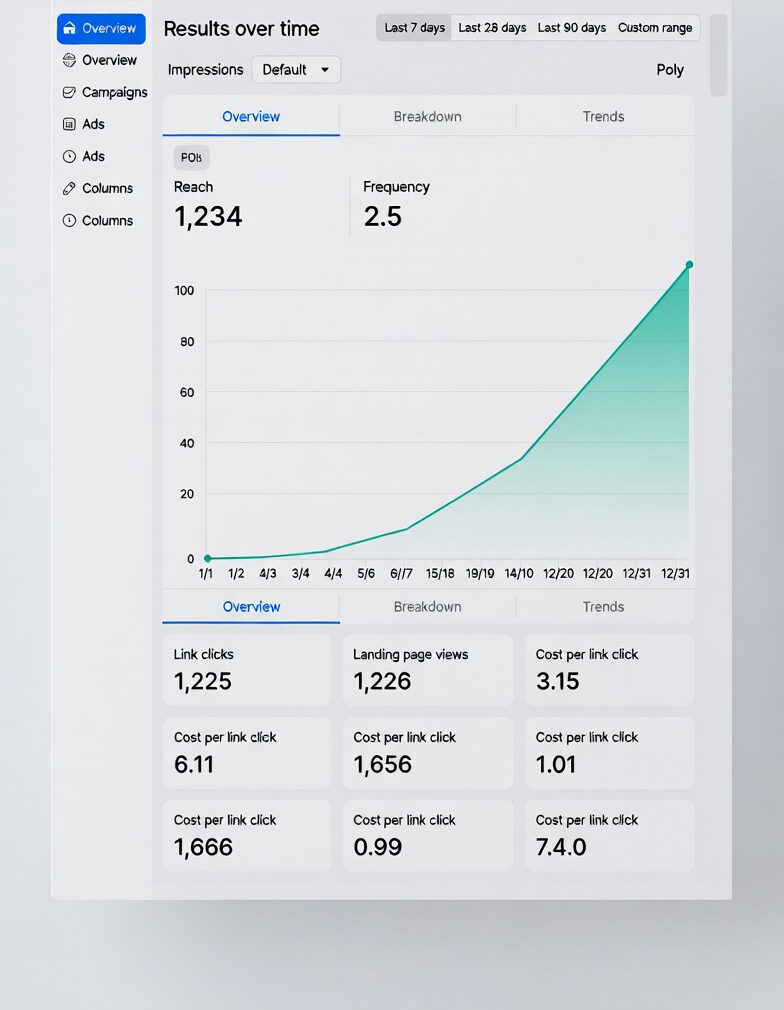Screen dimensions: 784x1010
Task: Click the clock icon next to Ads
Action: [69, 156]
